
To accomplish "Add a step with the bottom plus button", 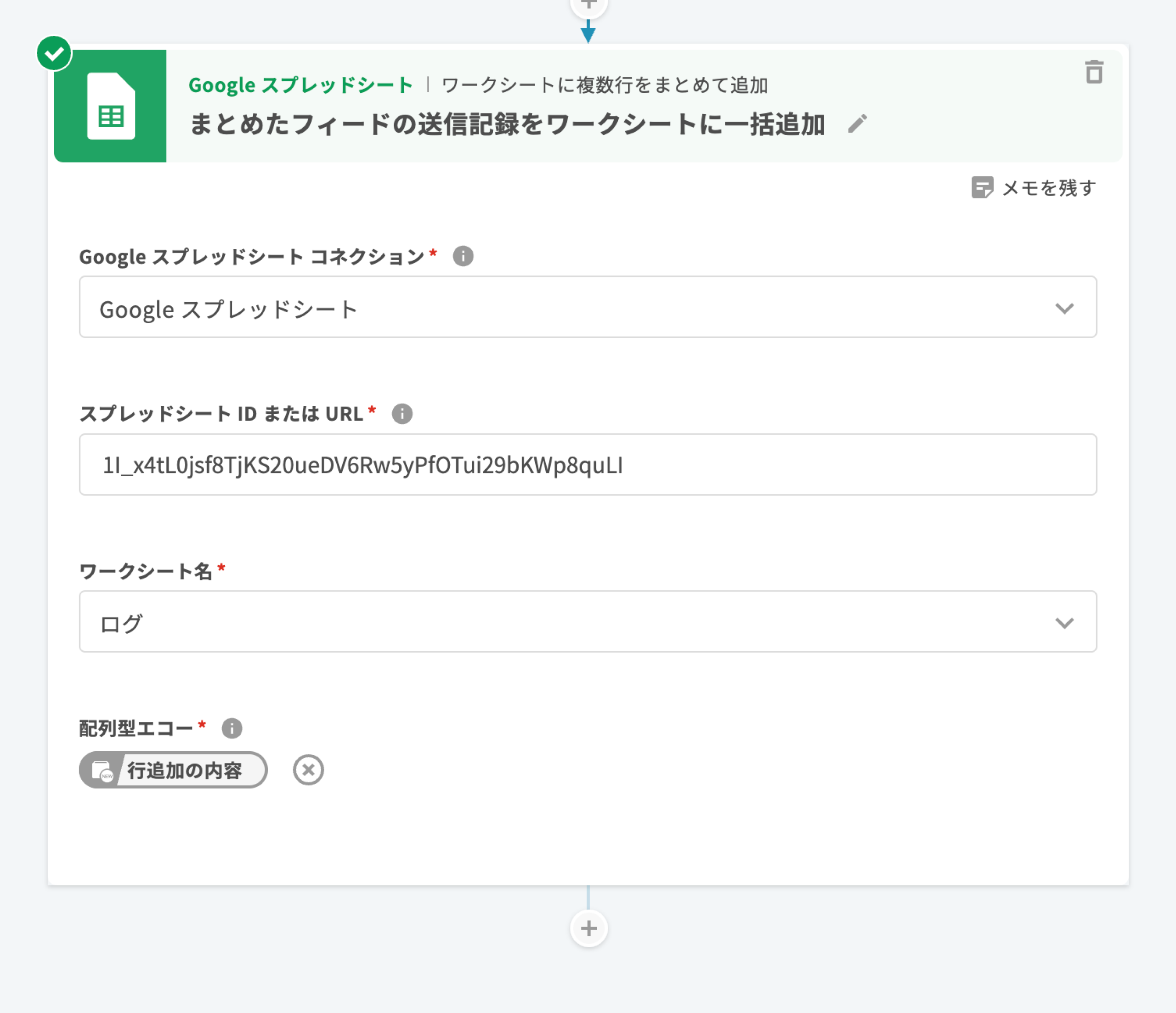I will (x=588, y=929).
